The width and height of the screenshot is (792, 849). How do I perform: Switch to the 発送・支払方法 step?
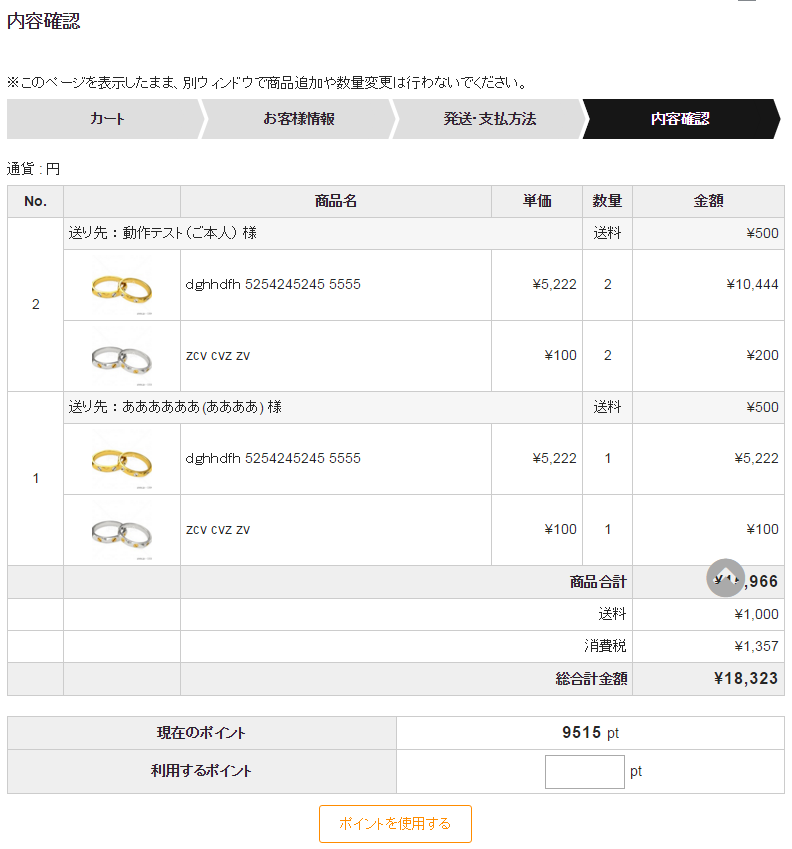coord(489,119)
